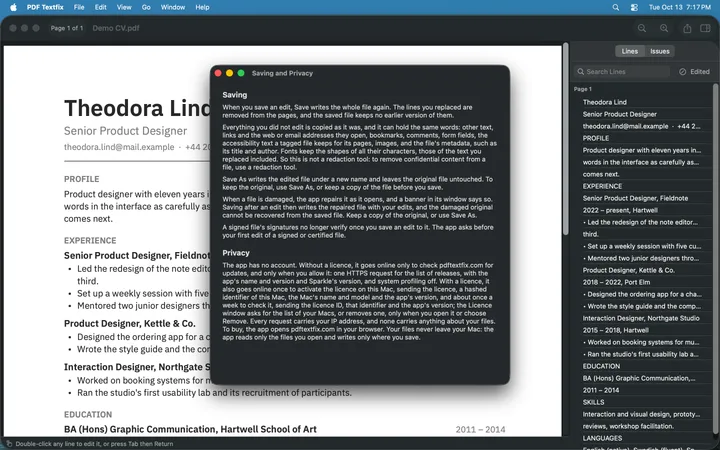The image size is (720, 450).
Task: Open the View menu
Action: pos(124,7)
